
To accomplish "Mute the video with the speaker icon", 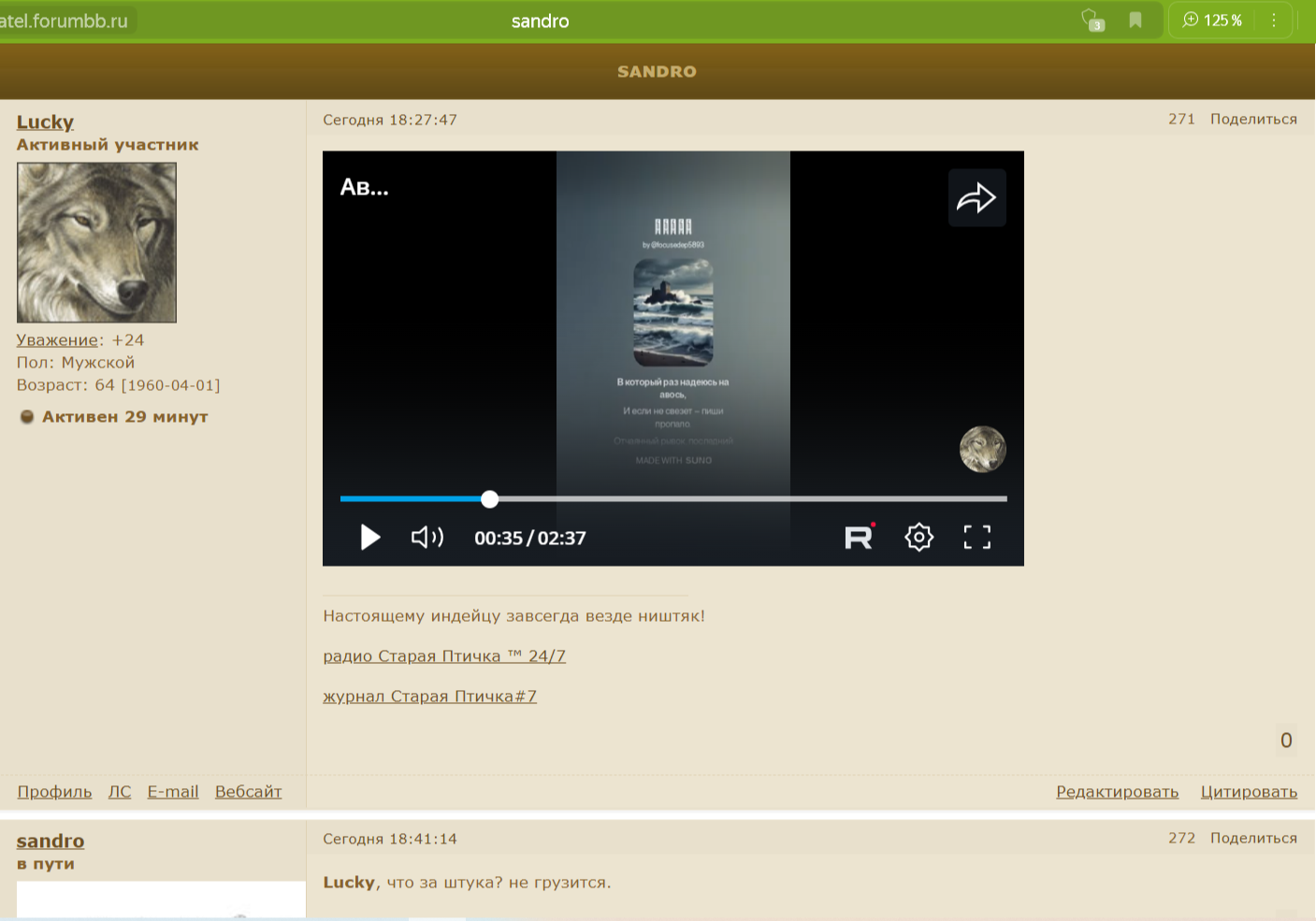I will click(427, 537).
